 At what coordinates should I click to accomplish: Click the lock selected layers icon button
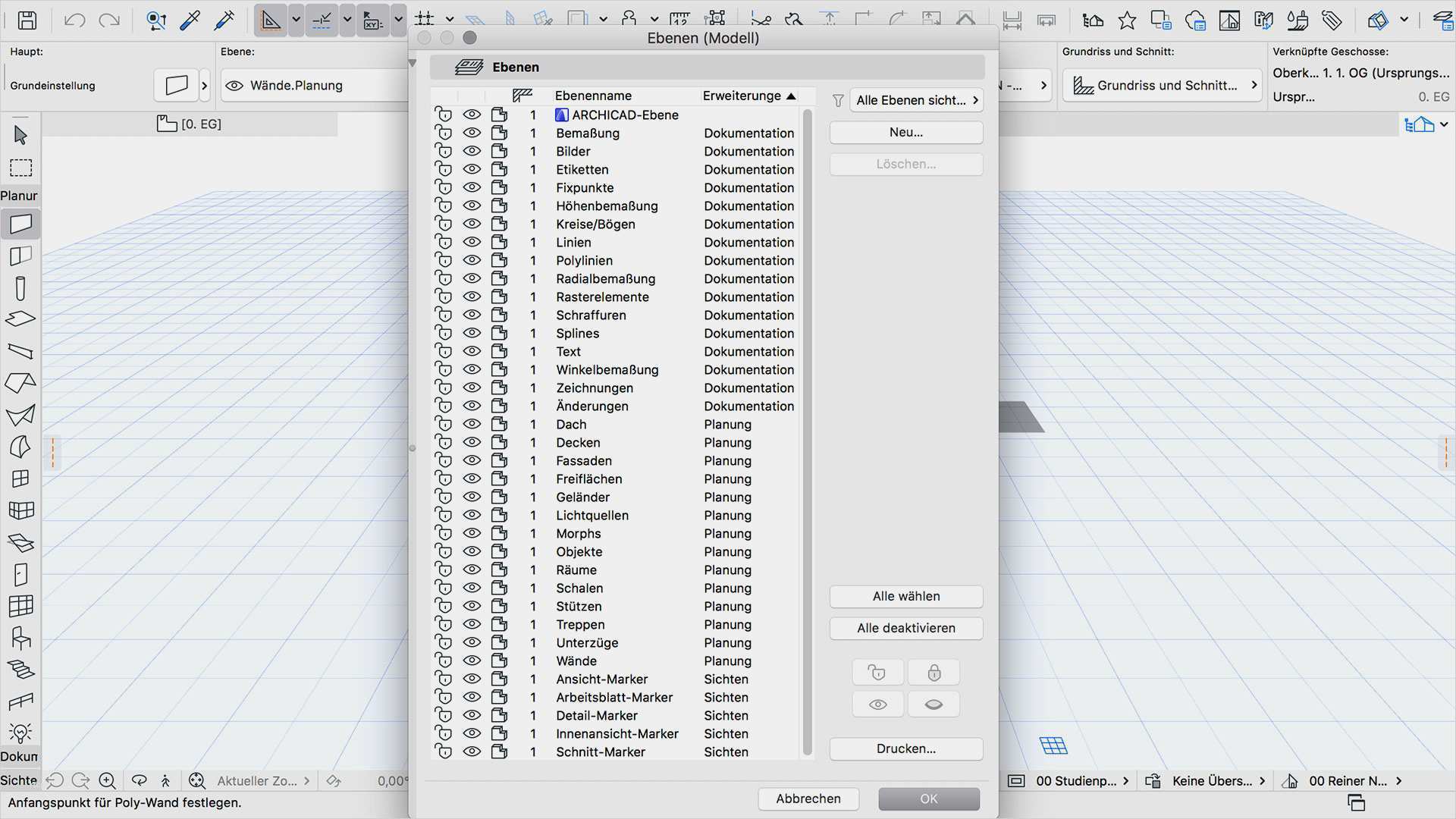[x=934, y=673]
